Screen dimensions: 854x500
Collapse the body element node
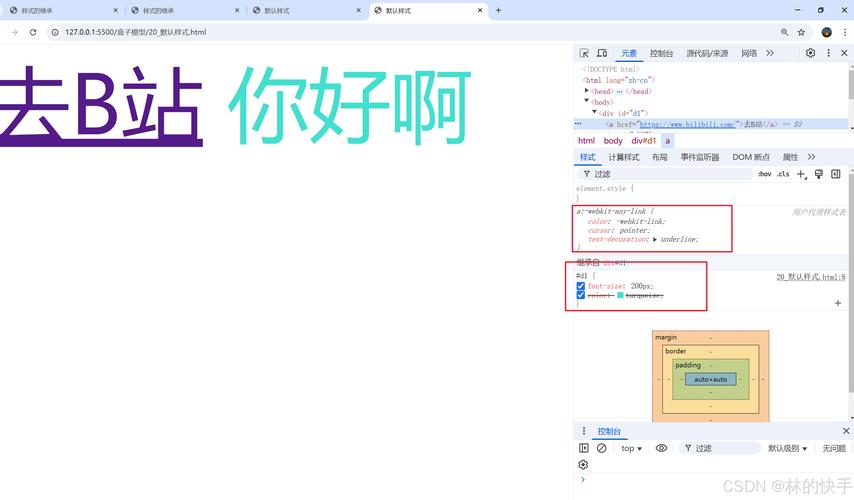tap(587, 101)
